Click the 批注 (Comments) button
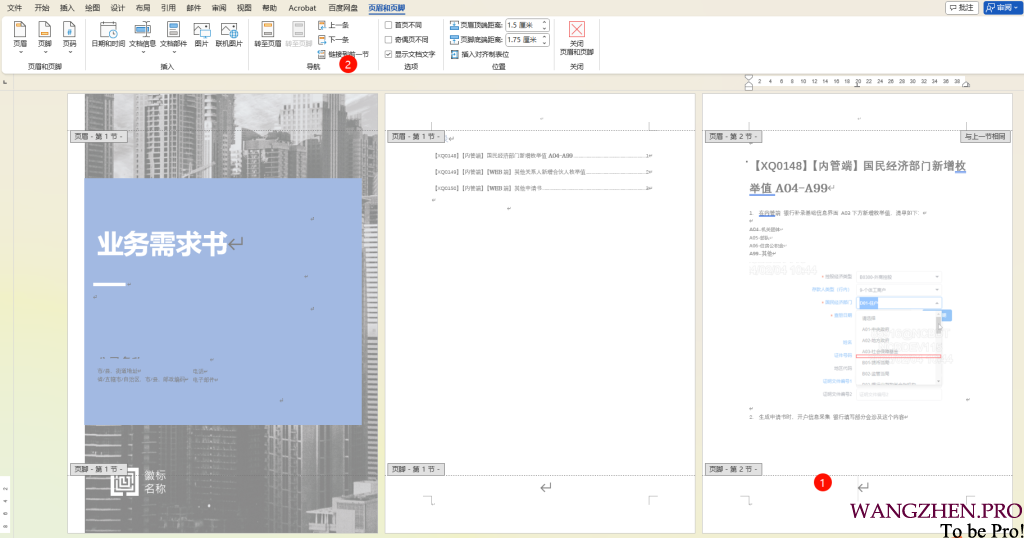The width and height of the screenshot is (1024, 538). tap(961, 7)
